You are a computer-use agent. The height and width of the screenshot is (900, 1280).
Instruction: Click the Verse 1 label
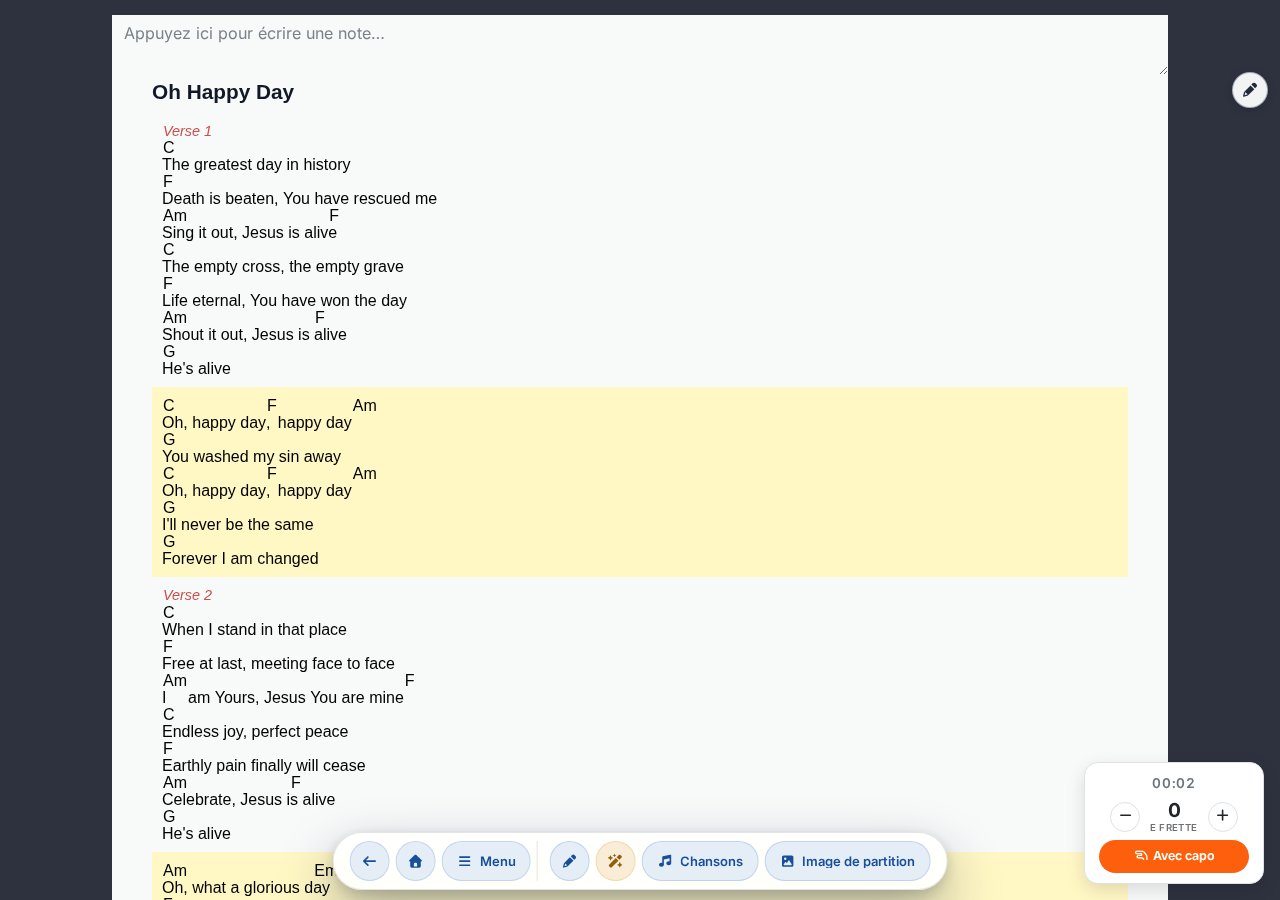(187, 131)
